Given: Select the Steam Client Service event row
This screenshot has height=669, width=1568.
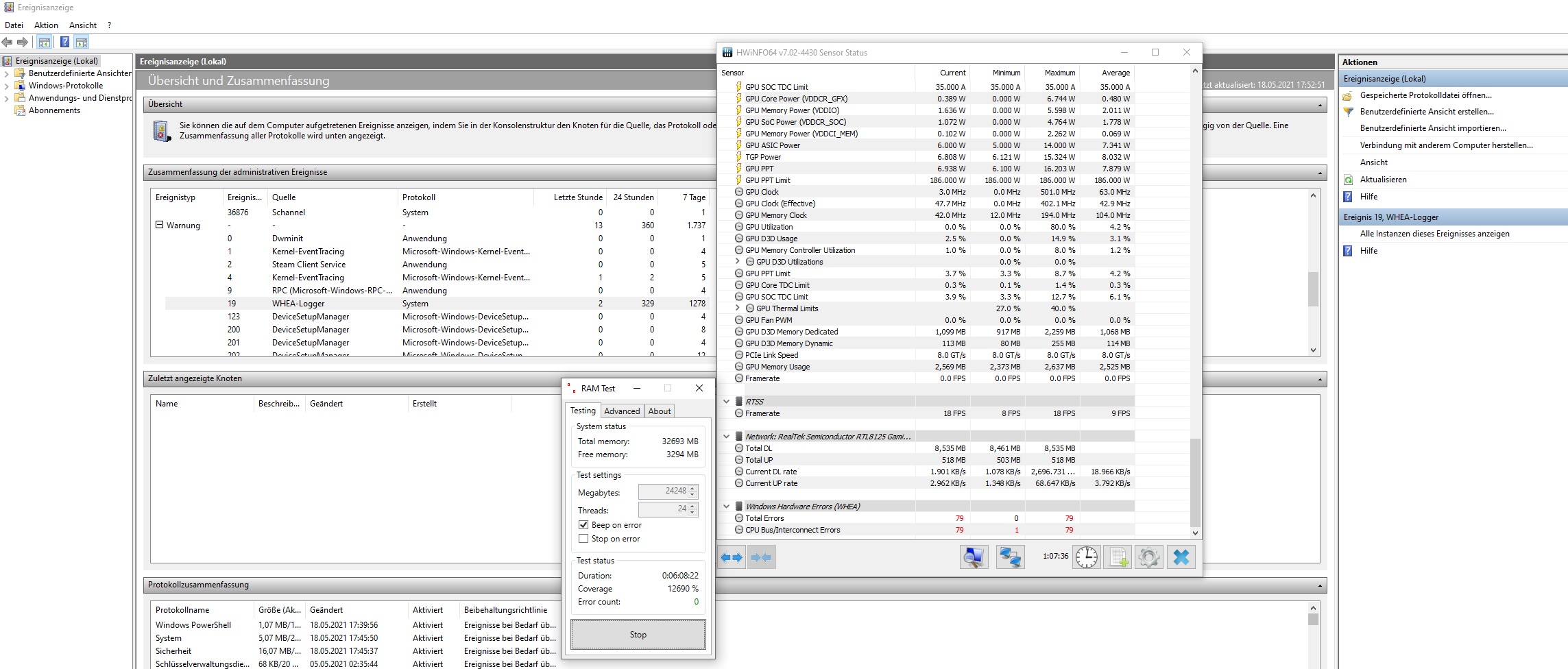Looking at the screenshot, I should pos(436,265).
